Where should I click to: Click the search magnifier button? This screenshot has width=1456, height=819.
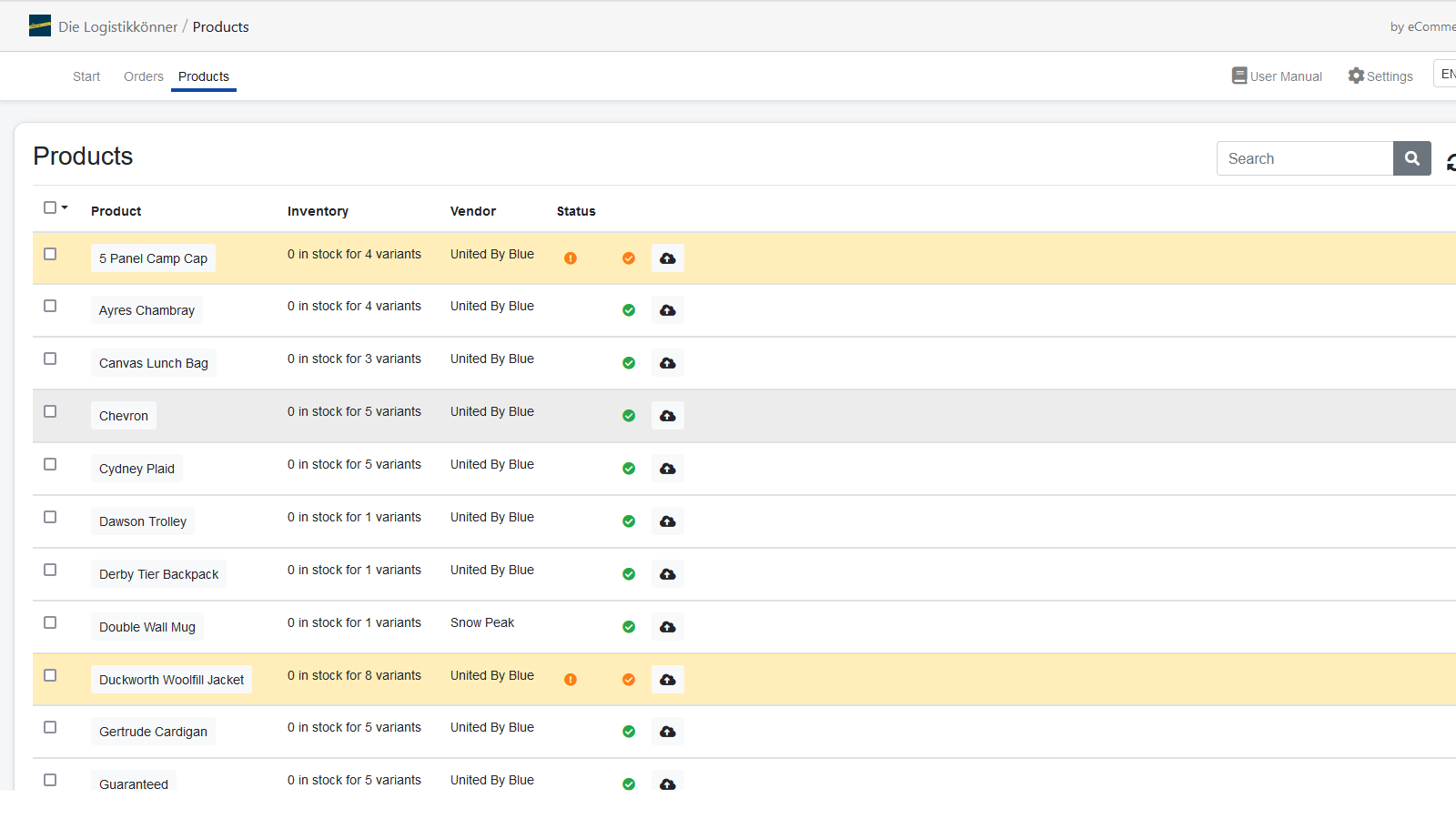(x=1411, y=158)
